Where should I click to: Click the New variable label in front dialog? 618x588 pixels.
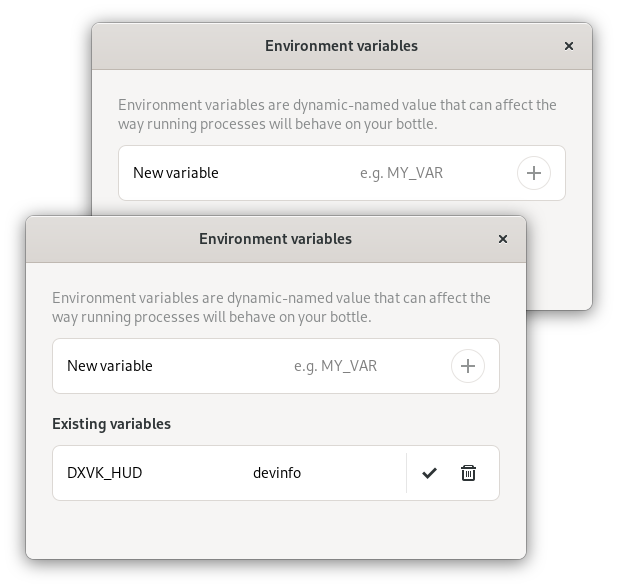click(110, 366)
